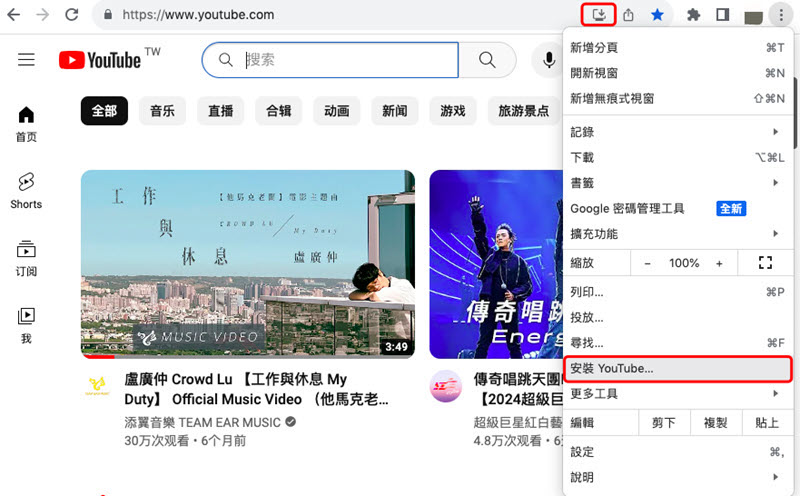Image resolution: width=800 pixels, height=496 pixels.
Task: Open the share page icon in address bar
Action: point(629,14)
